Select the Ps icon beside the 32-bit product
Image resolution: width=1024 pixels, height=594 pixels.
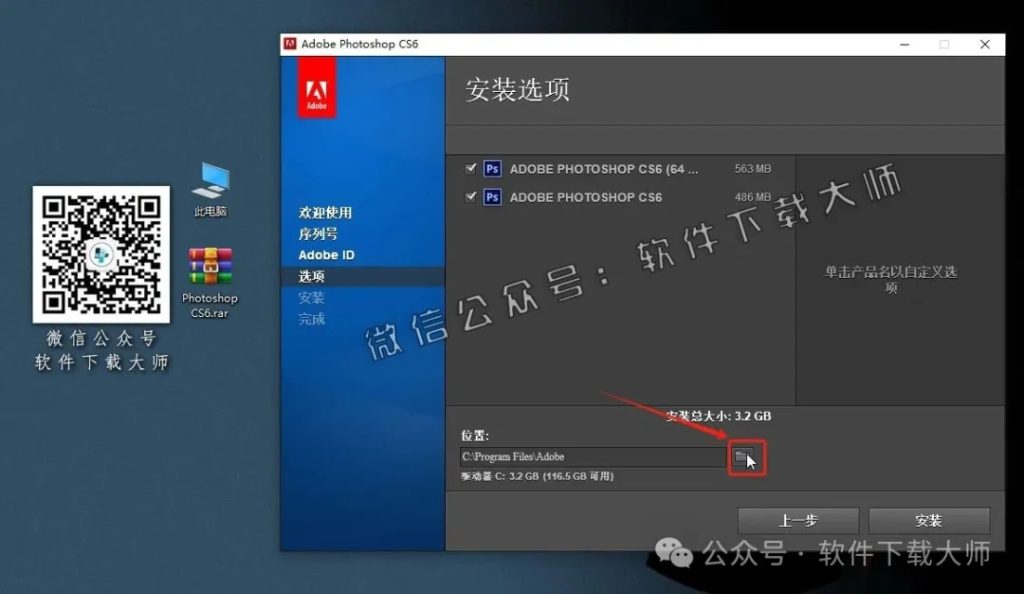pyautogui.click(x=491, y=197)
